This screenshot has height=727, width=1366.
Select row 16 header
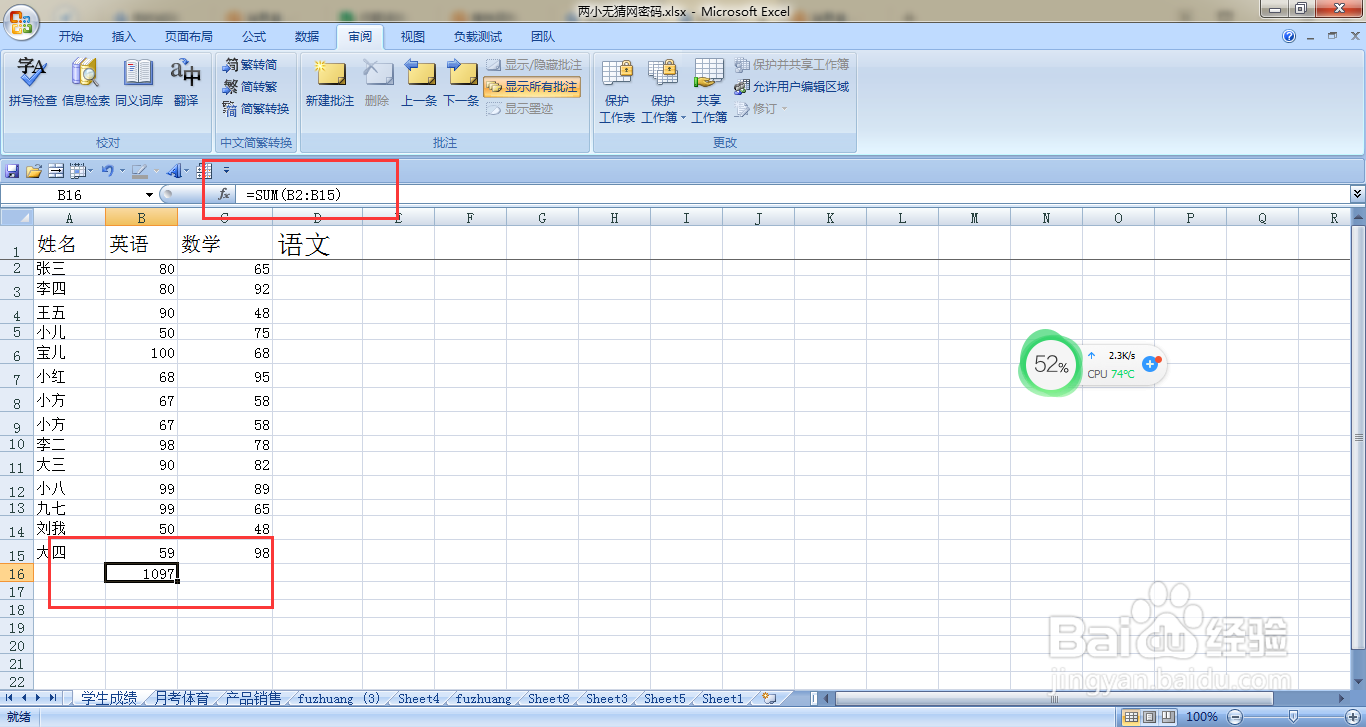pos(16,574)
